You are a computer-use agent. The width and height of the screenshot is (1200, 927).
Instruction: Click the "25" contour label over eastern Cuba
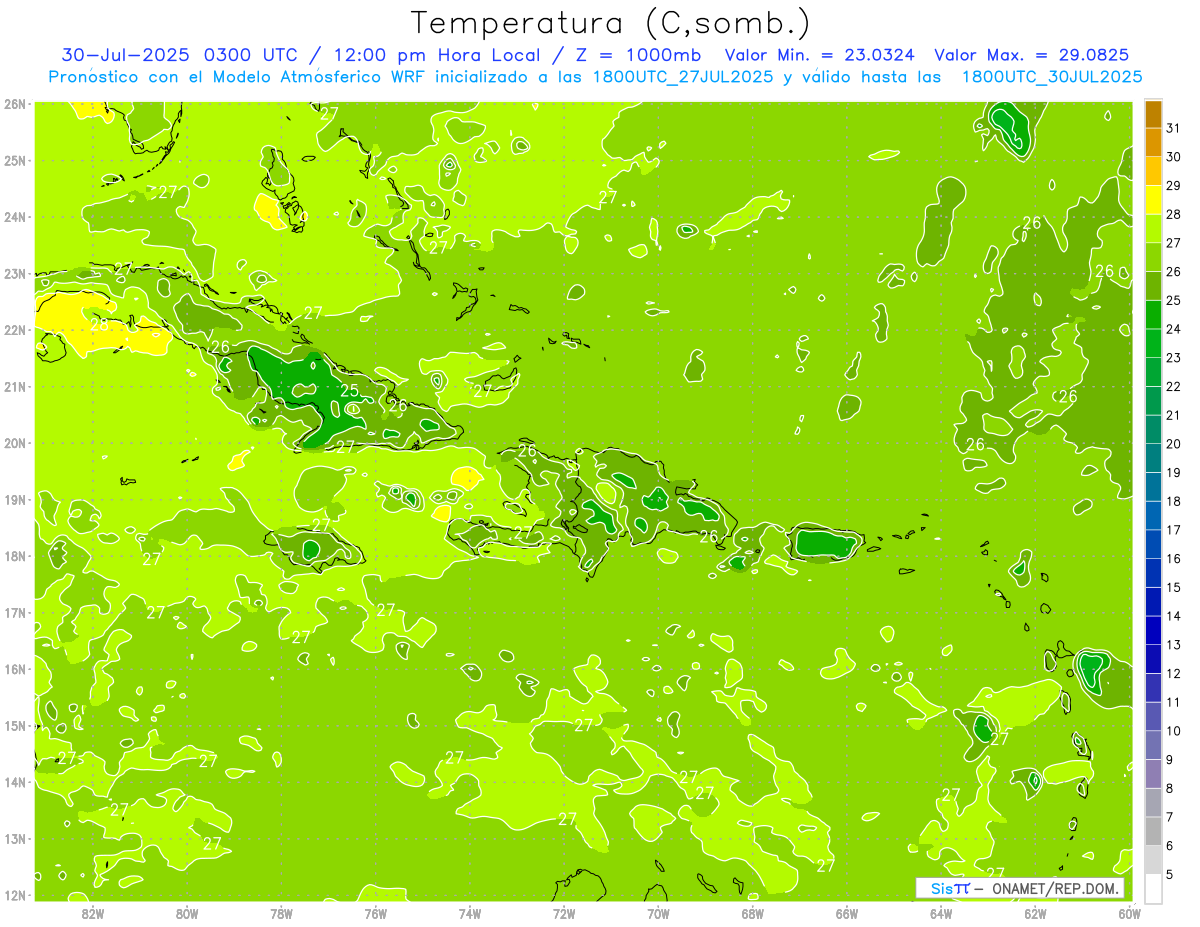pyautogui.click(x=350, y=391)
